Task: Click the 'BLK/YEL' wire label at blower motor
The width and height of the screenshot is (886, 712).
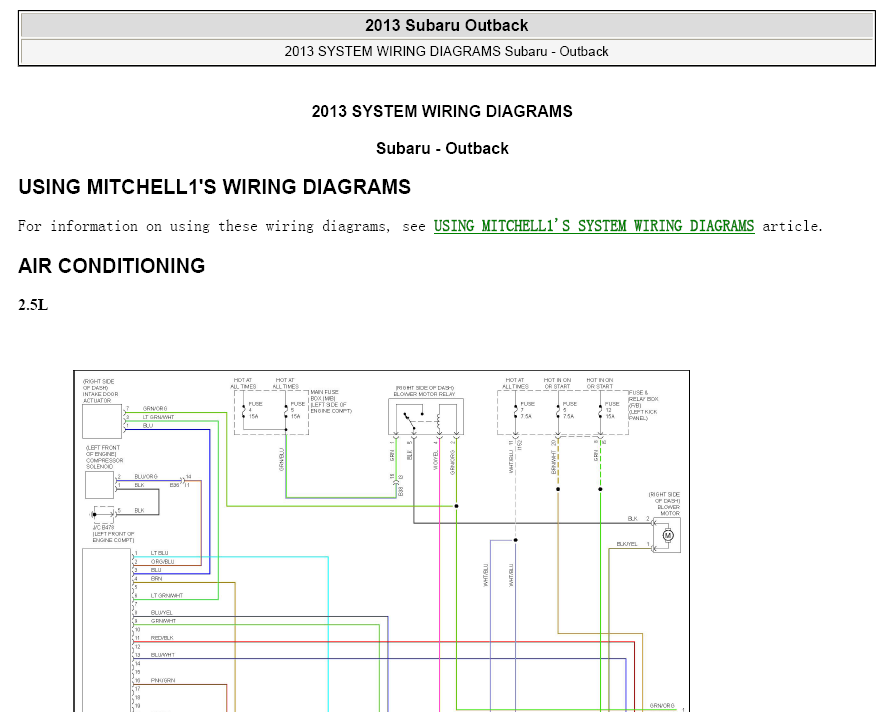Action: click(627, 544)
